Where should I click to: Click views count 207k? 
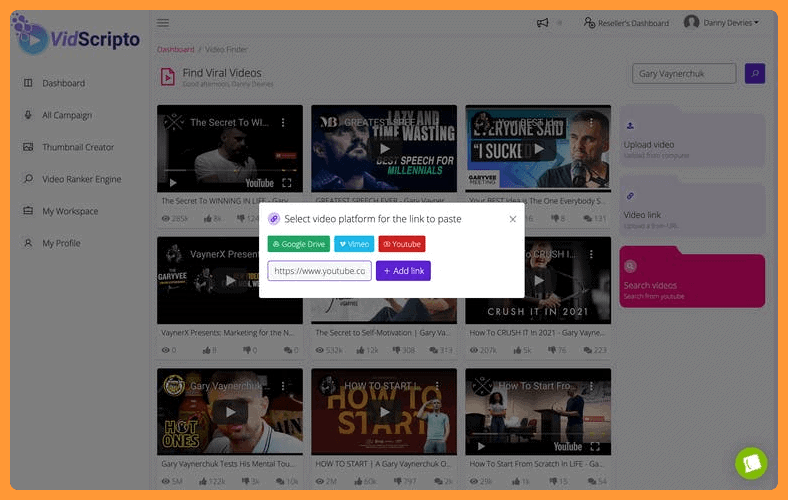(x=483, y=350)
